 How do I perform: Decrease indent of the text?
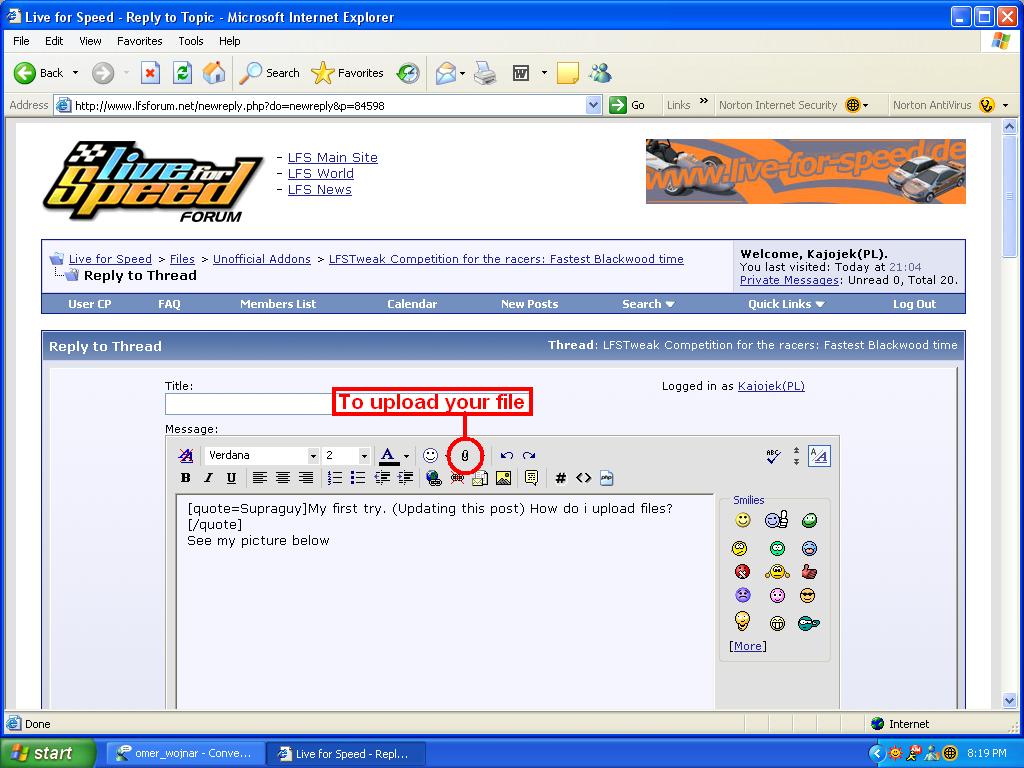382,478
